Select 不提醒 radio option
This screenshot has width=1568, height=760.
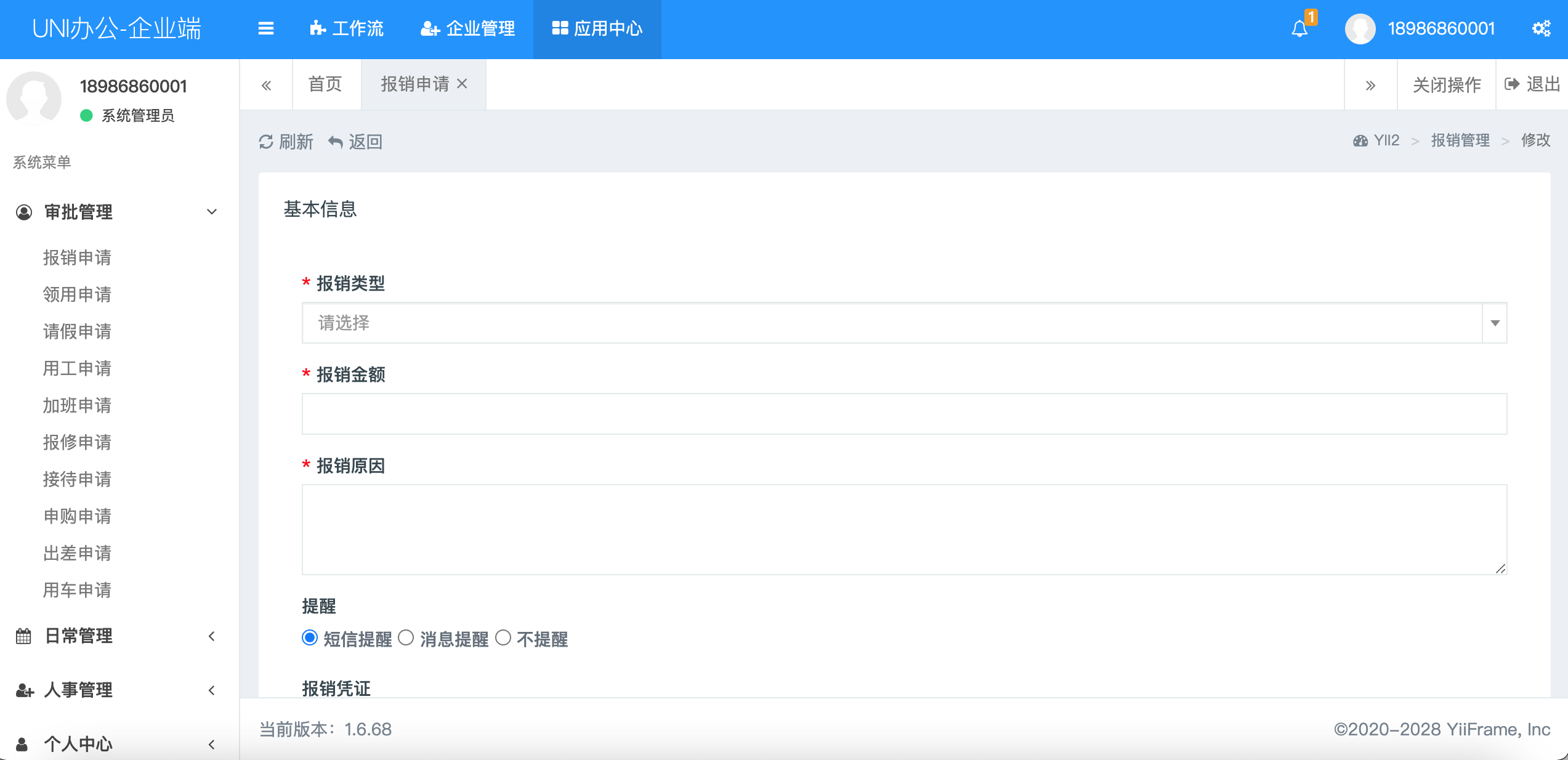(x=503, y=638)
